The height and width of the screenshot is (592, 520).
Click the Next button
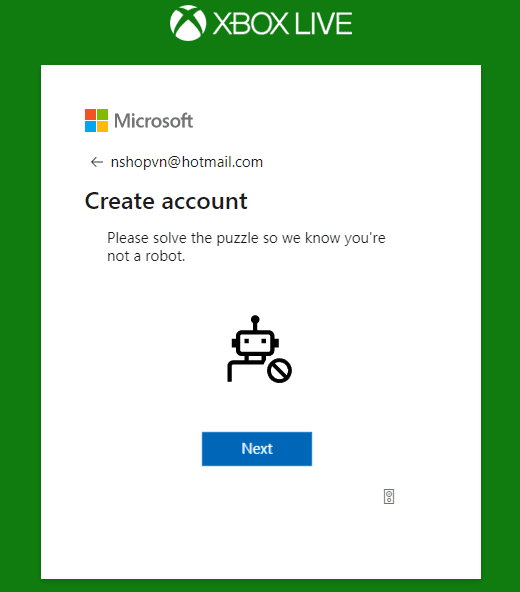(x=257, y=449)
